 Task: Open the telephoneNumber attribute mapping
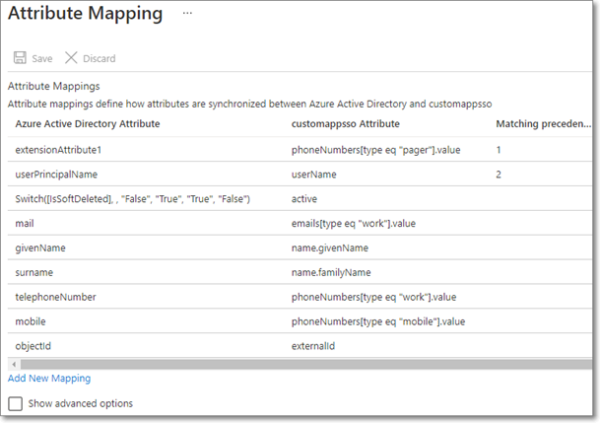[55, 297]
